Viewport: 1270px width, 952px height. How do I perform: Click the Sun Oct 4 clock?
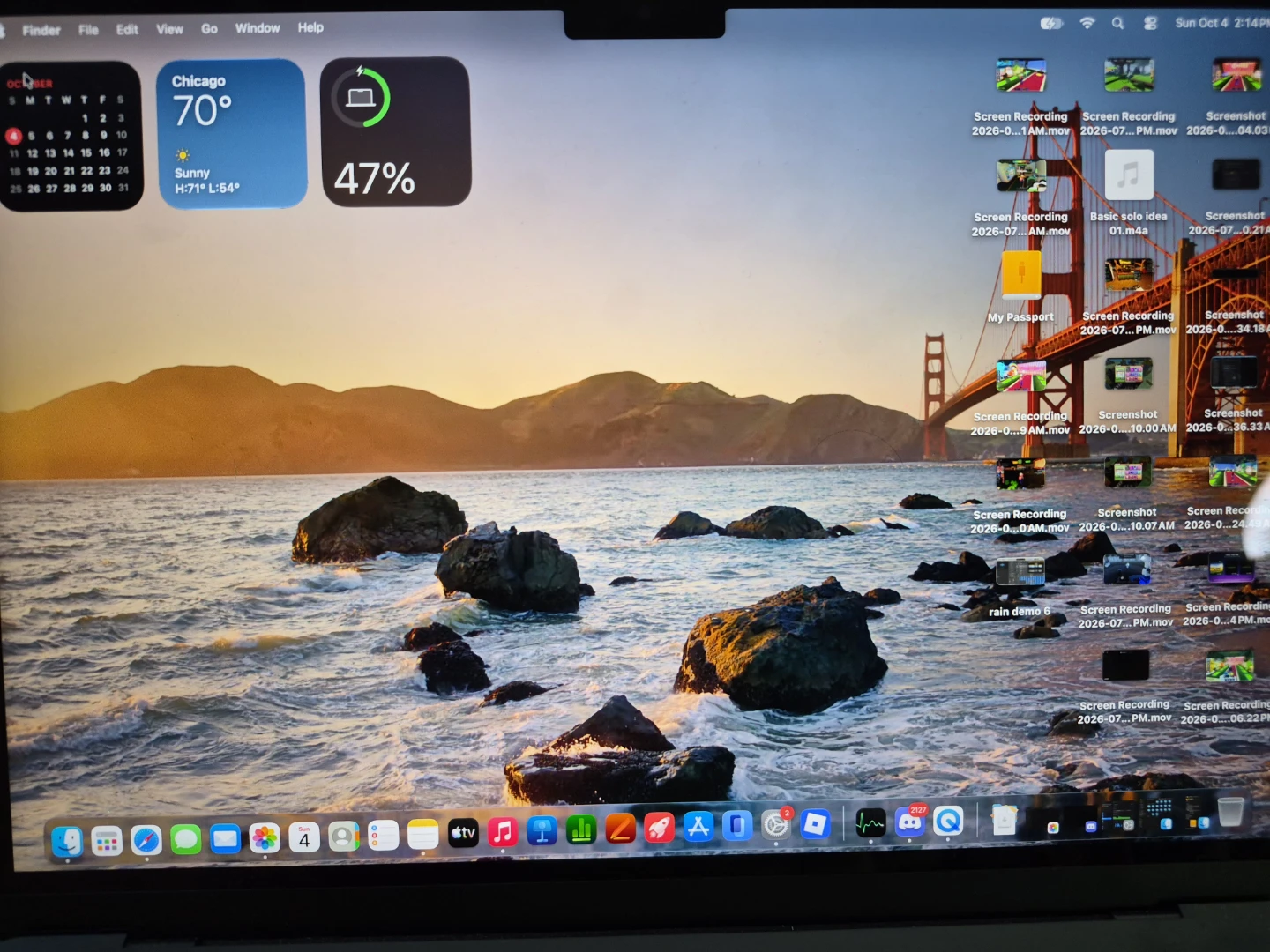(x=1221, y=23)
